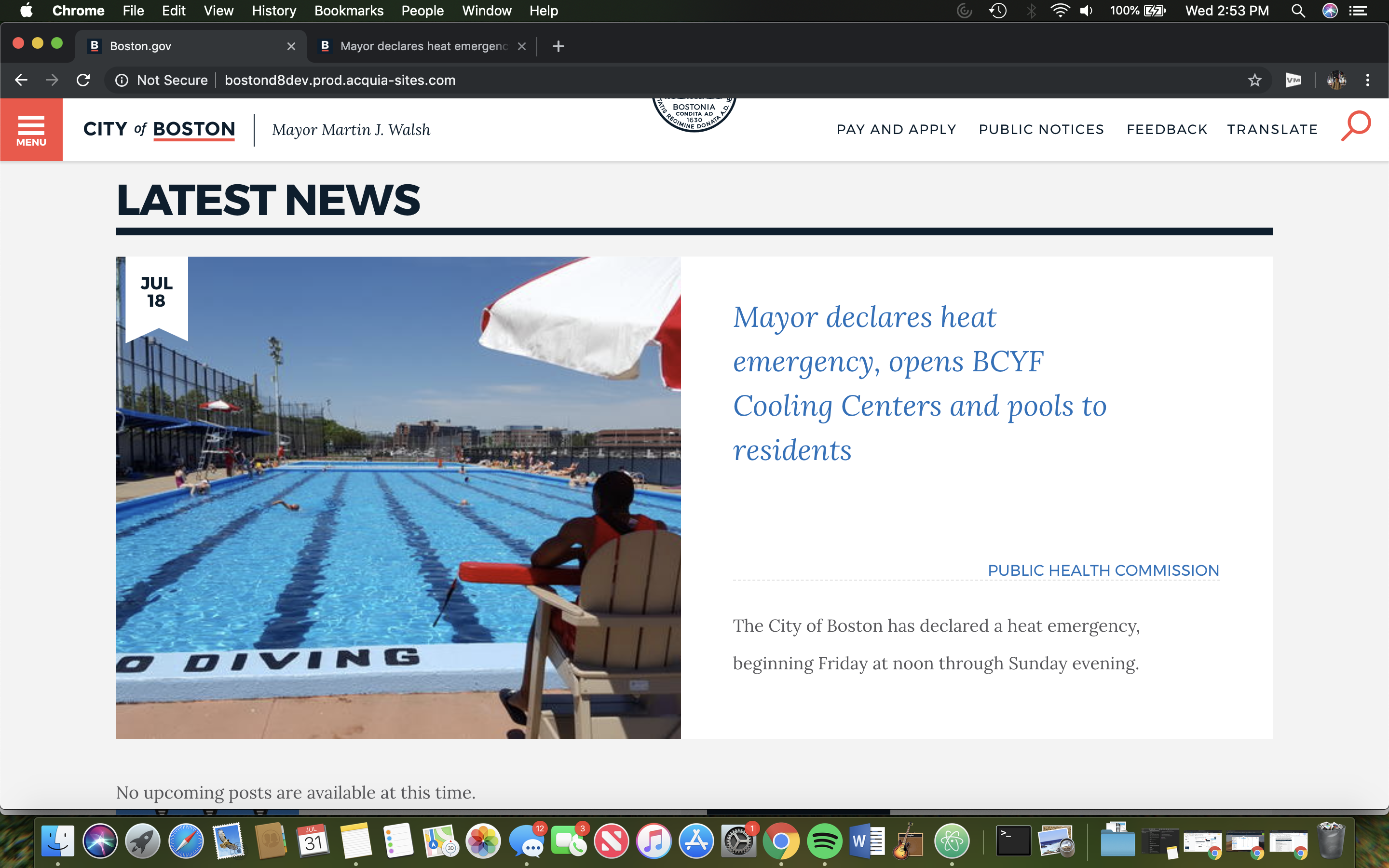
Task: Open the red MENU hamburger button
Action: coord(31,130)
